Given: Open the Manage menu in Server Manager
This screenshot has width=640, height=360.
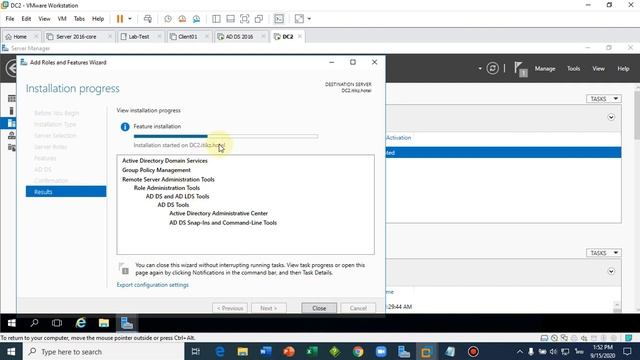Looking at the screenshot, I should pyautogui.click(x=545, y=69).
